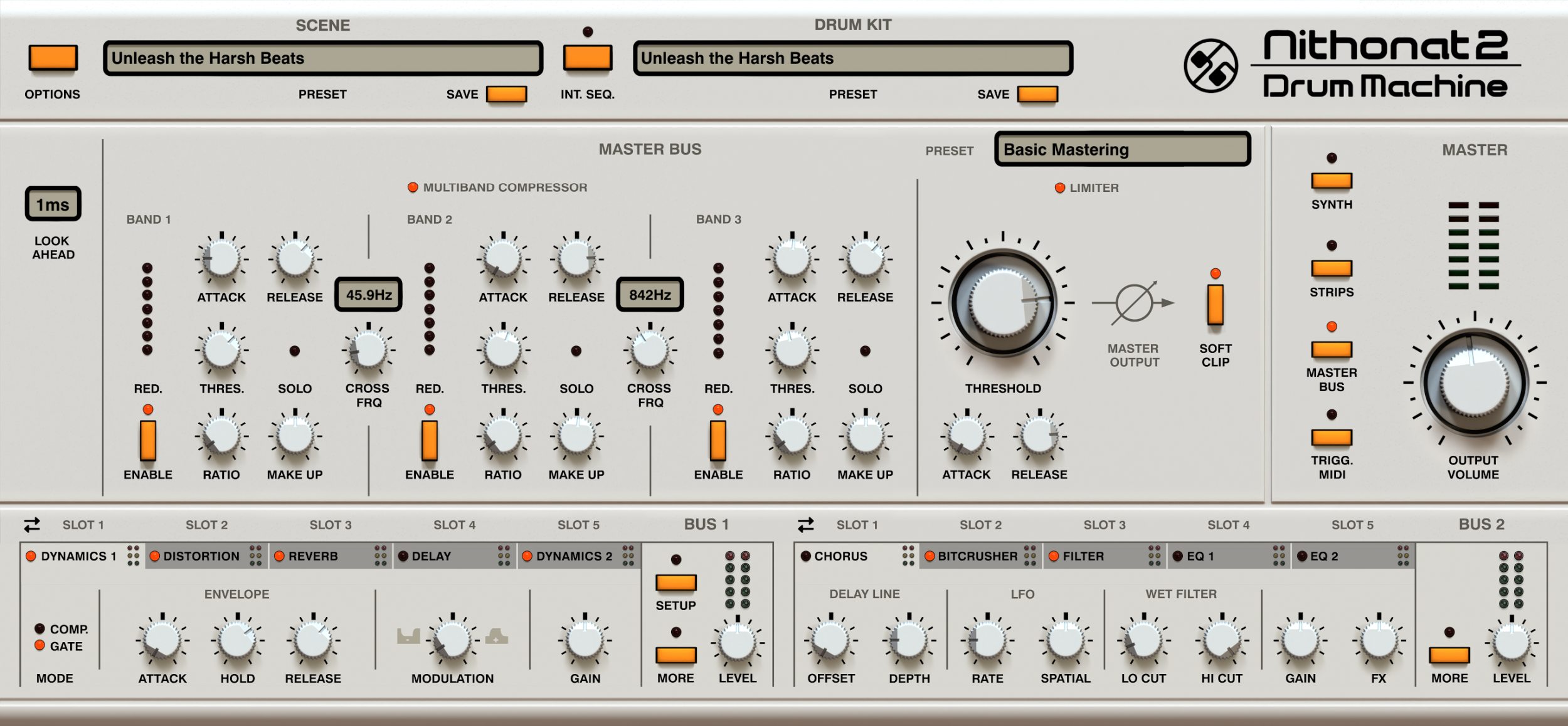
Task: Enable Band 1 of the multiband compressor
Action: [149, 439]
